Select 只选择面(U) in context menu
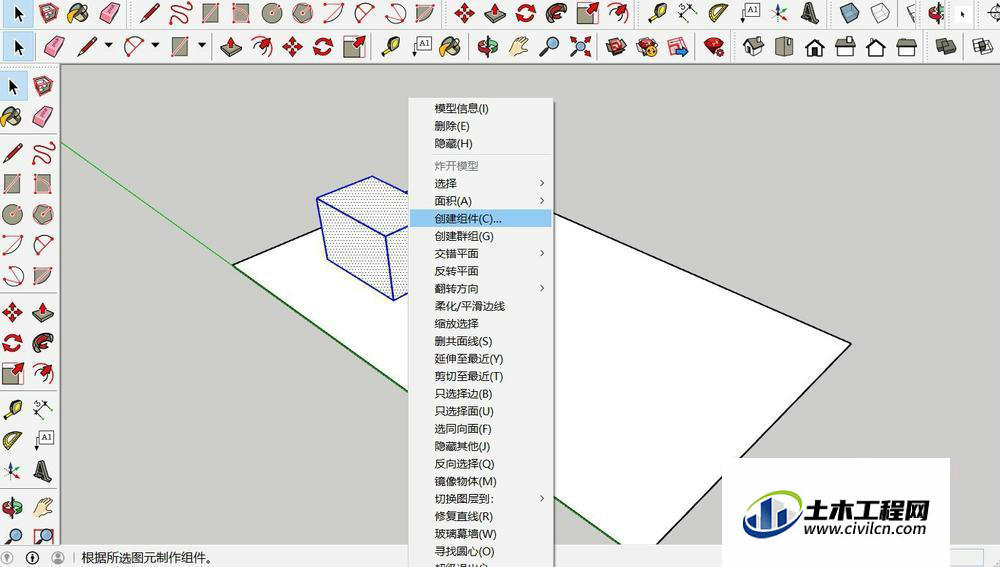Image resolution: width=1000 pixels, height=567 pixels. click(x=480, y=411)
